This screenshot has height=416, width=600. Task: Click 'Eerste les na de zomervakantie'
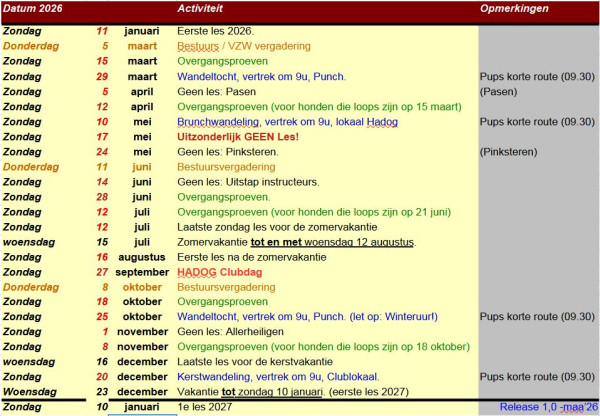(x=251, y=257)
